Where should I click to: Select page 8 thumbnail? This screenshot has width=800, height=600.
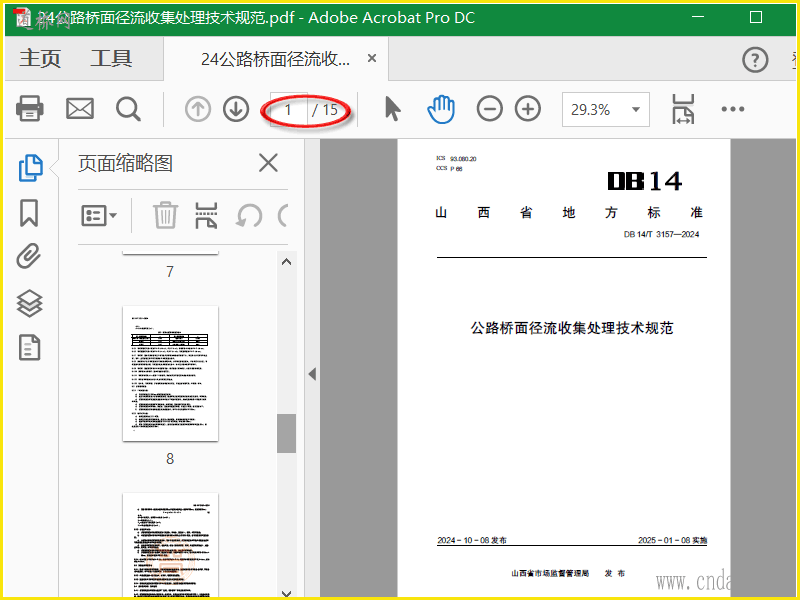(x=170, y=373)
